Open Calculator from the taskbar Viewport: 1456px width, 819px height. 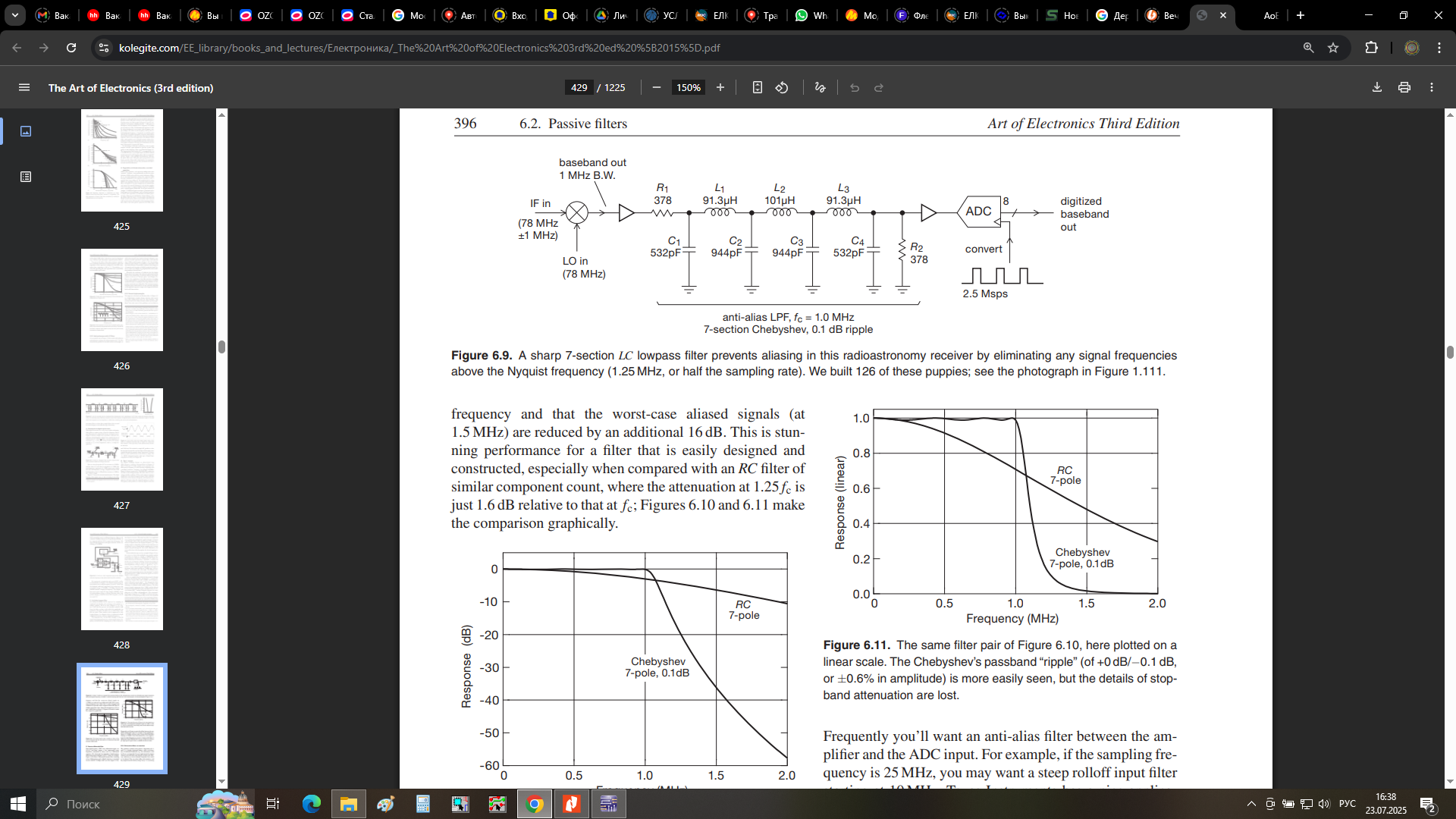tap(422, 804)
